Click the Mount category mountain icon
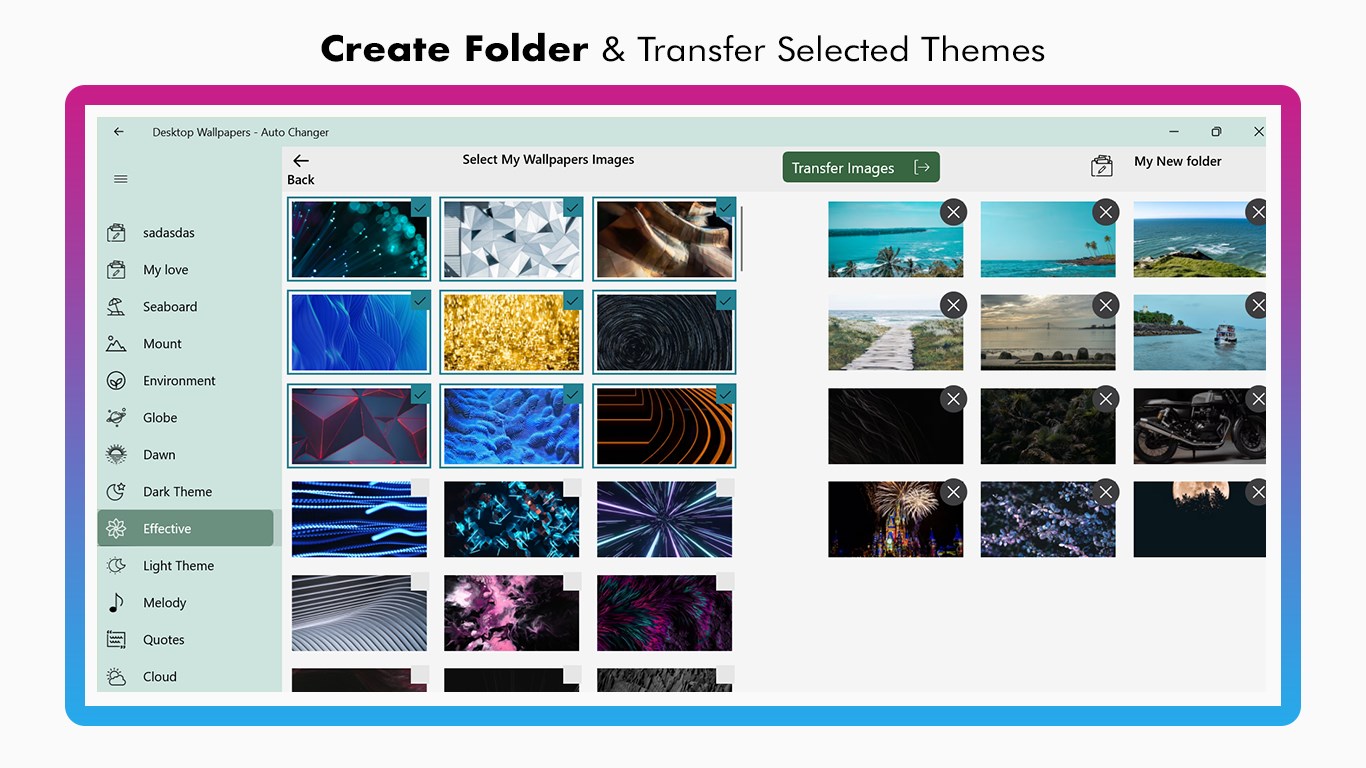This screenshot has width=1366, height=768. (117, 344)
